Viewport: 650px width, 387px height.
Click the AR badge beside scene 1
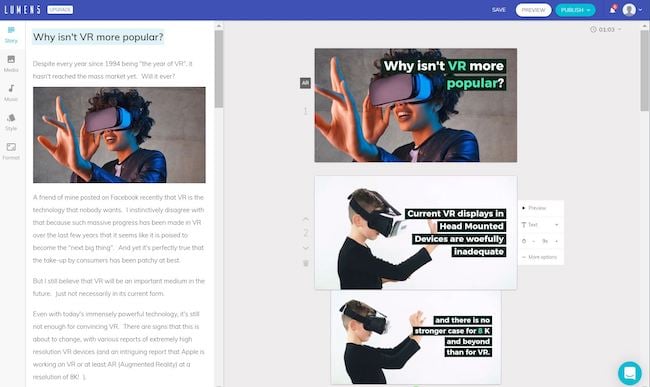(305, 83)
